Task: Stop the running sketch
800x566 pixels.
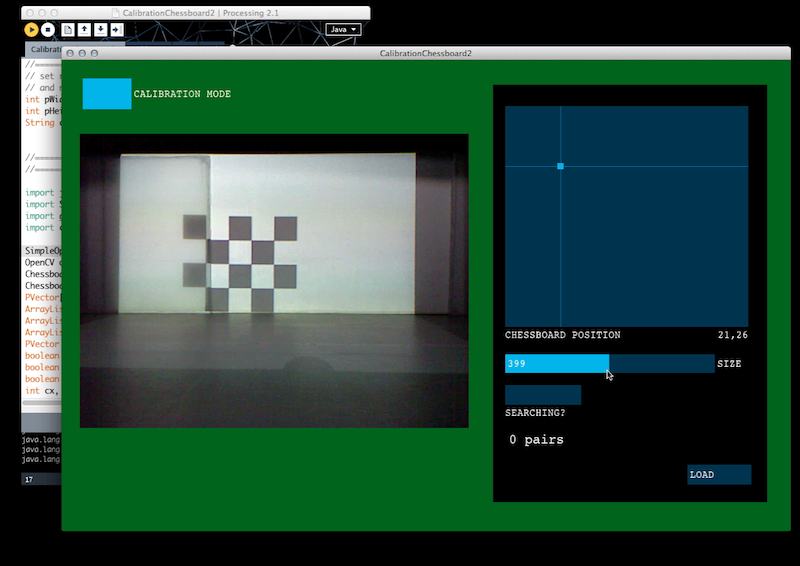Action: tap(47, 30)
